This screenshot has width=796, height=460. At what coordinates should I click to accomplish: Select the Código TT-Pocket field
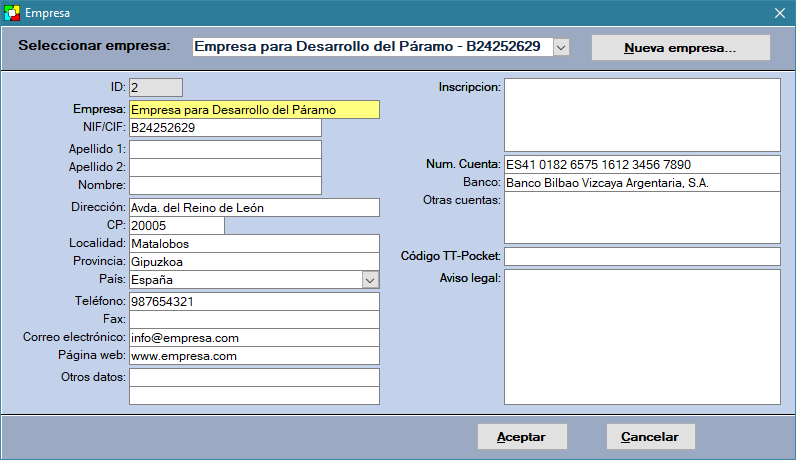coord(641,257)
